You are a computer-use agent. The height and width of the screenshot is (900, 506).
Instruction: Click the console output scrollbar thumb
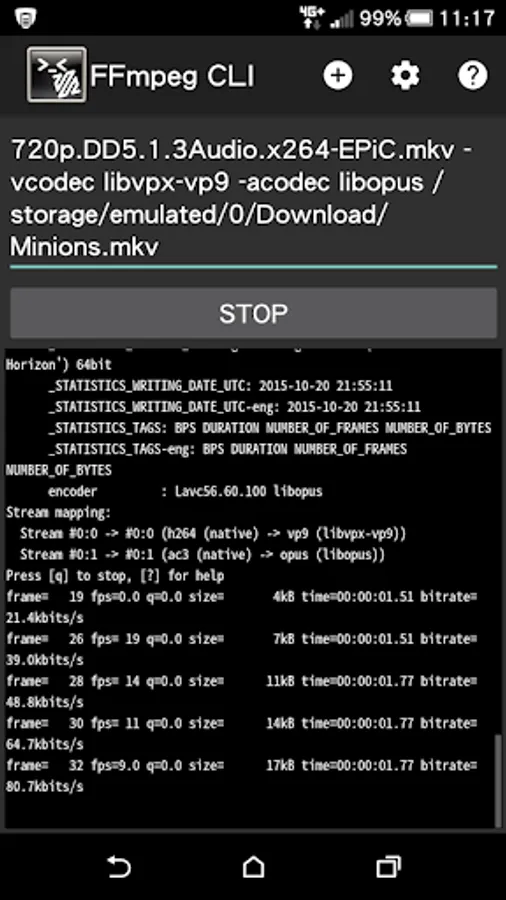tap(497, 782)
